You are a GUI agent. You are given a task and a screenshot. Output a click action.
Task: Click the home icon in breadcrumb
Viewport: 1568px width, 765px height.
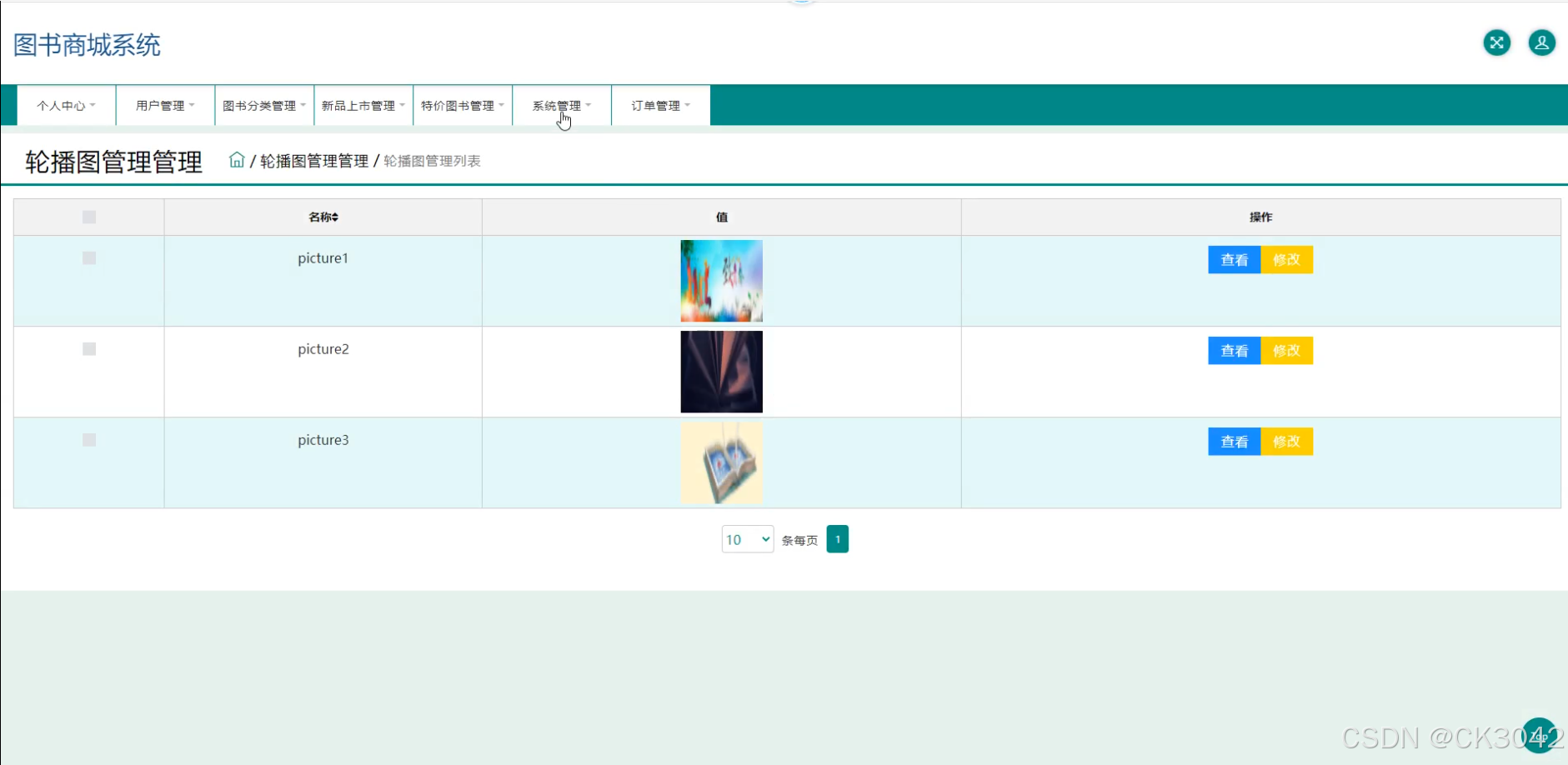pos(237,160)
